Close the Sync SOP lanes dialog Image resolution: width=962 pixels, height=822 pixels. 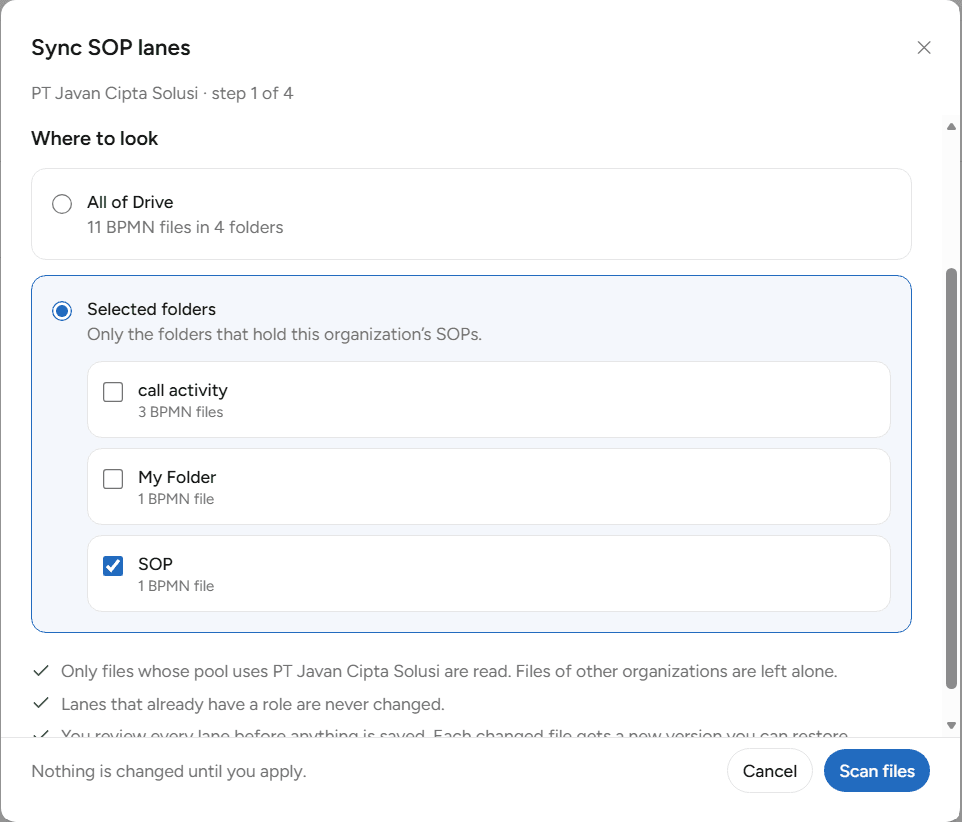tap(923, 48)
